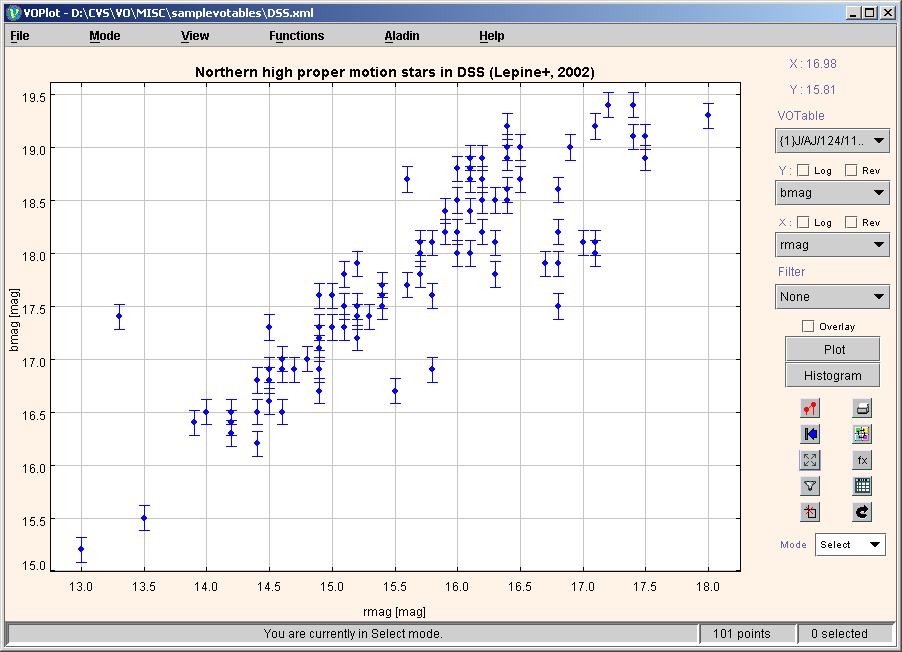Screen dimensions: 902x652
Task: Open the fx function icon
Action: pyautogui.click(x=862, y=460)
